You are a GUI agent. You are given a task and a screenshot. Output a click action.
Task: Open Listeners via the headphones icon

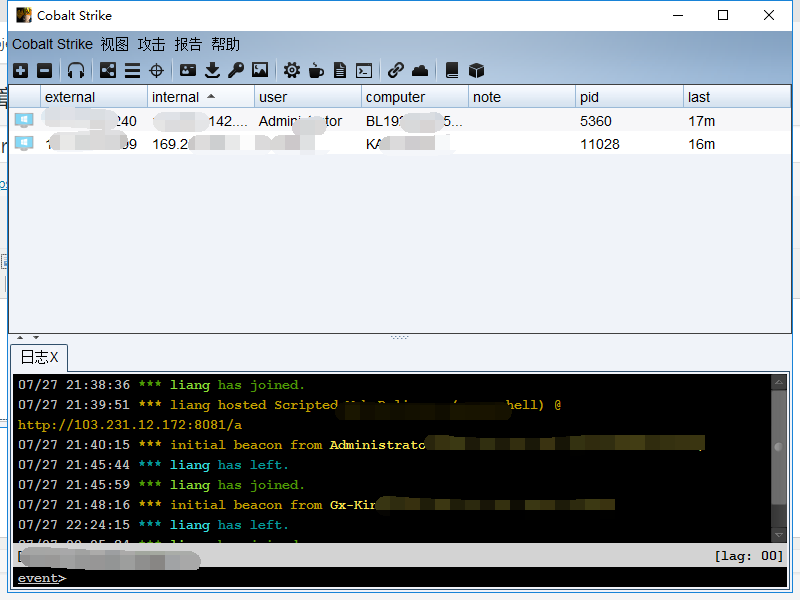tap(76, 70)
